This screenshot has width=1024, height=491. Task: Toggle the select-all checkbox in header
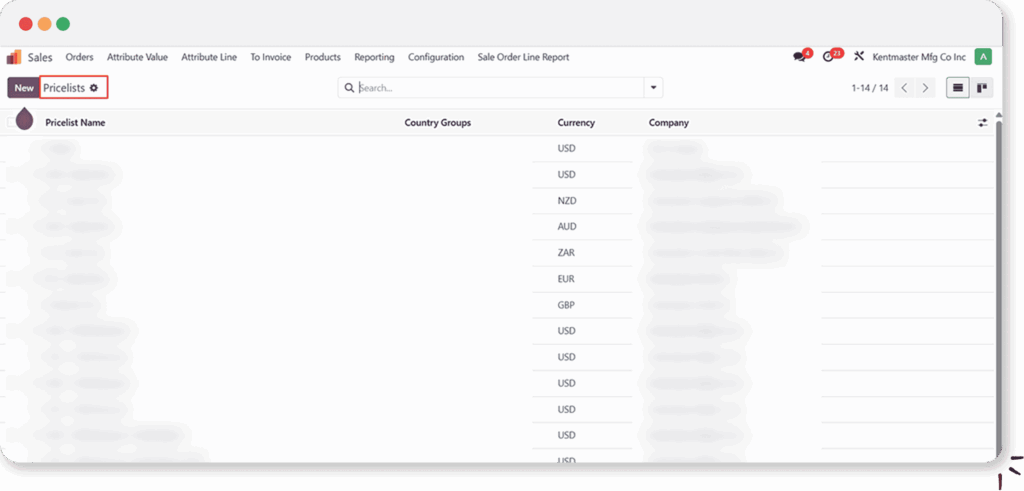(13, 122)
